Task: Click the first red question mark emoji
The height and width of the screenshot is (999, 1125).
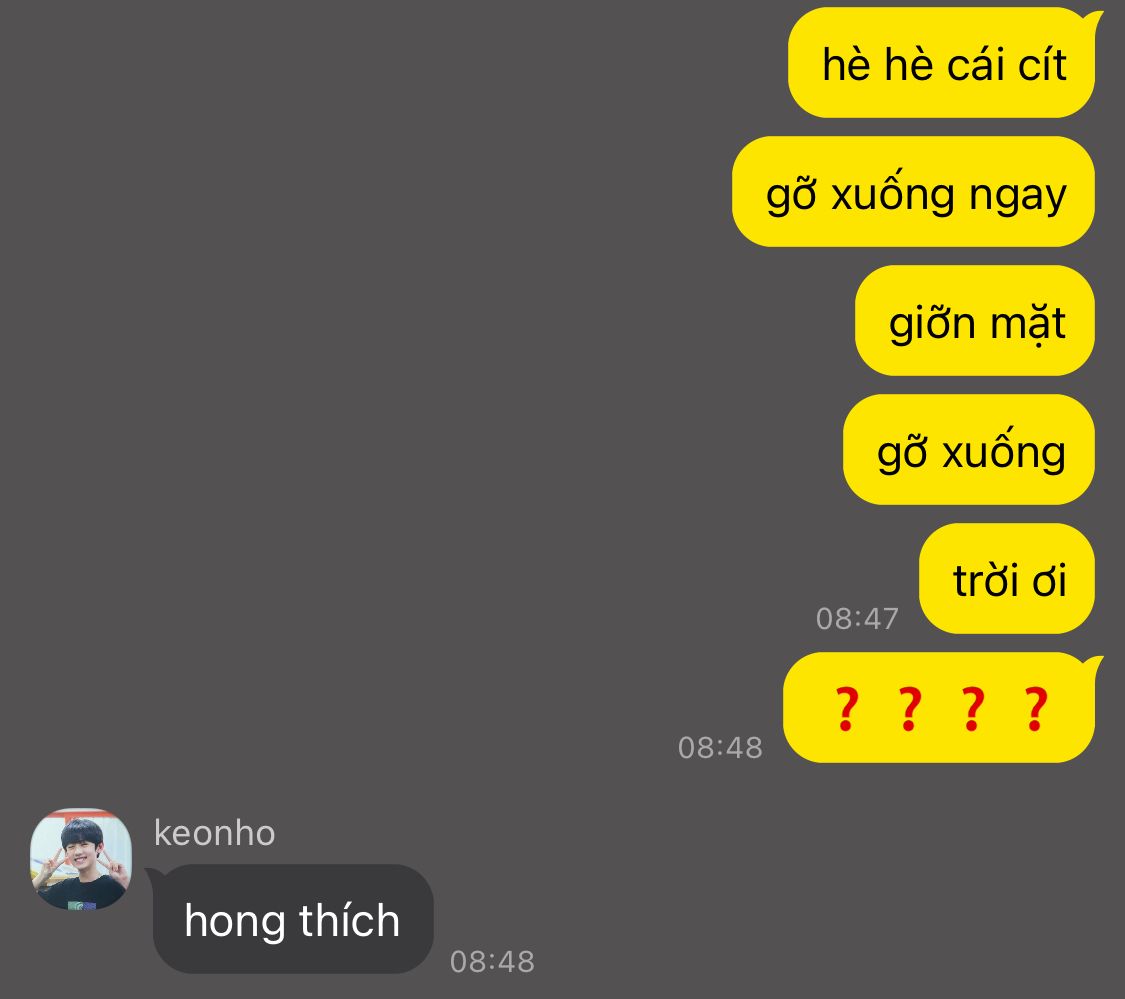Action: 847,709
